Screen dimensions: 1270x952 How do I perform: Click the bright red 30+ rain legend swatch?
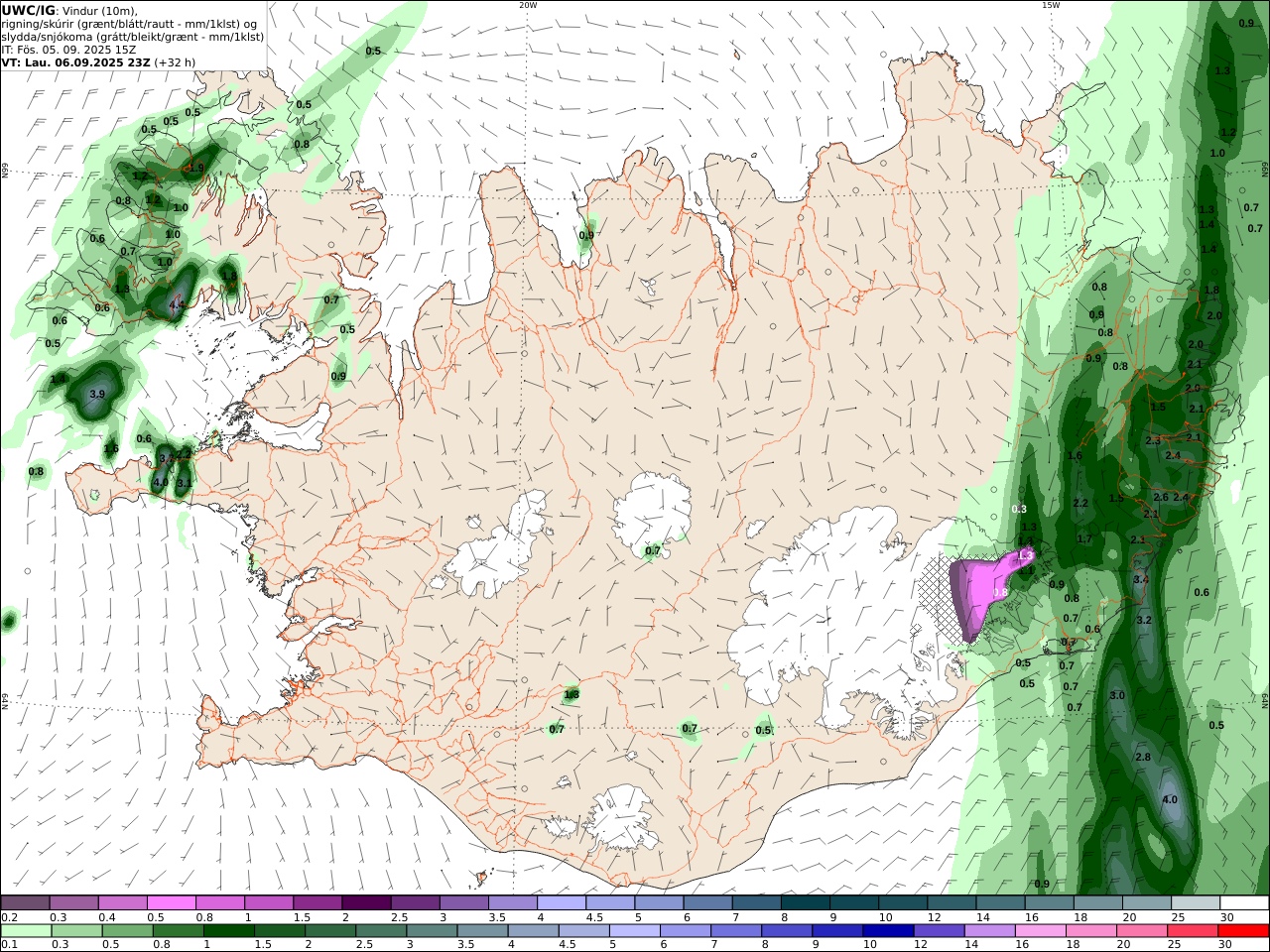pos(1243,930)
